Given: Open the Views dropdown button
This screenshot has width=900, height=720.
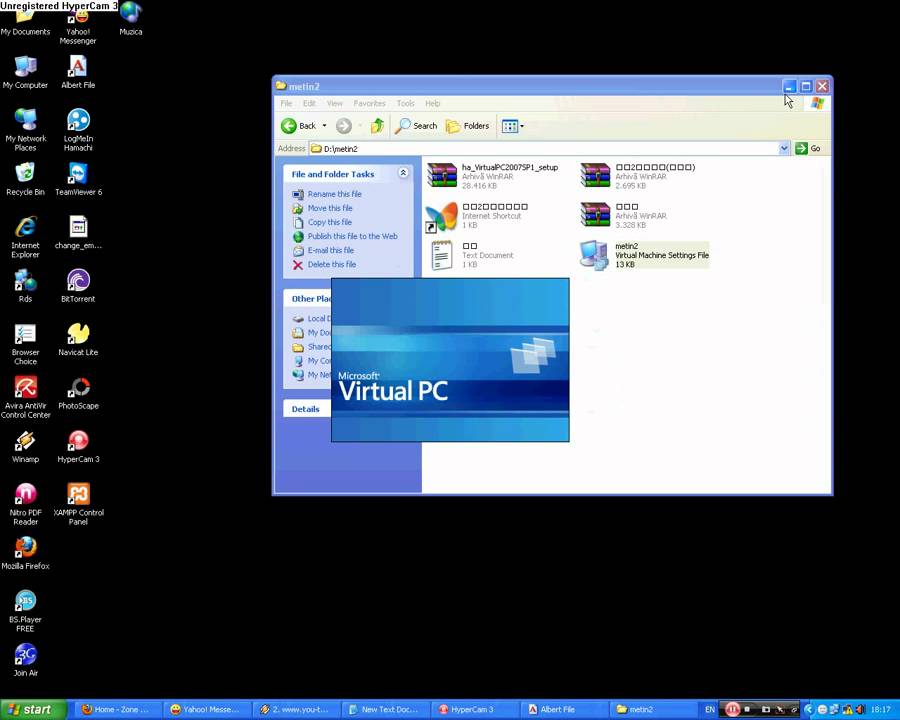Looking at the screenshot, I should click(x=513, y=126).
